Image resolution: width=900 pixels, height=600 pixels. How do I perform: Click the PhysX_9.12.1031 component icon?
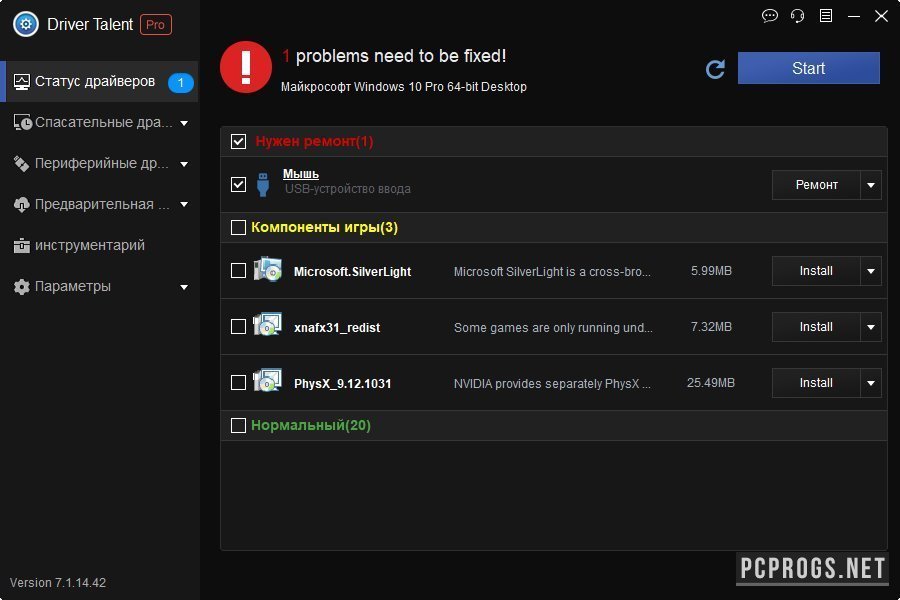268,382
